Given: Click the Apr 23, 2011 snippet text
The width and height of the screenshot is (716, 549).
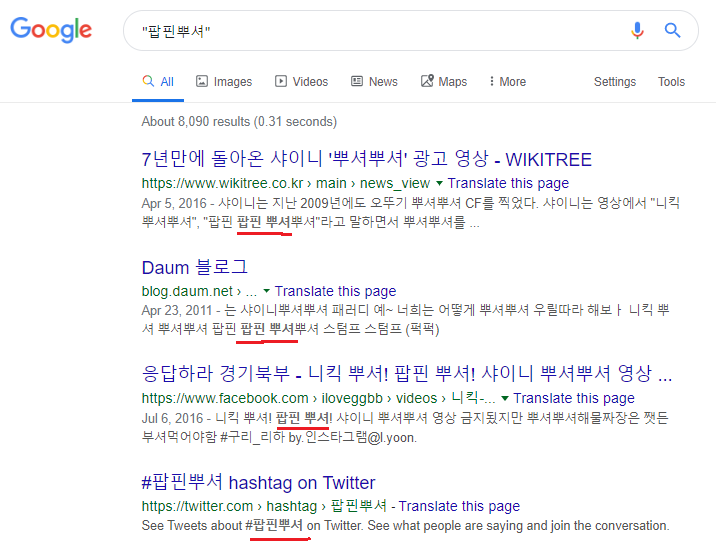Looking at the screenshot, I should pos(405,320).
